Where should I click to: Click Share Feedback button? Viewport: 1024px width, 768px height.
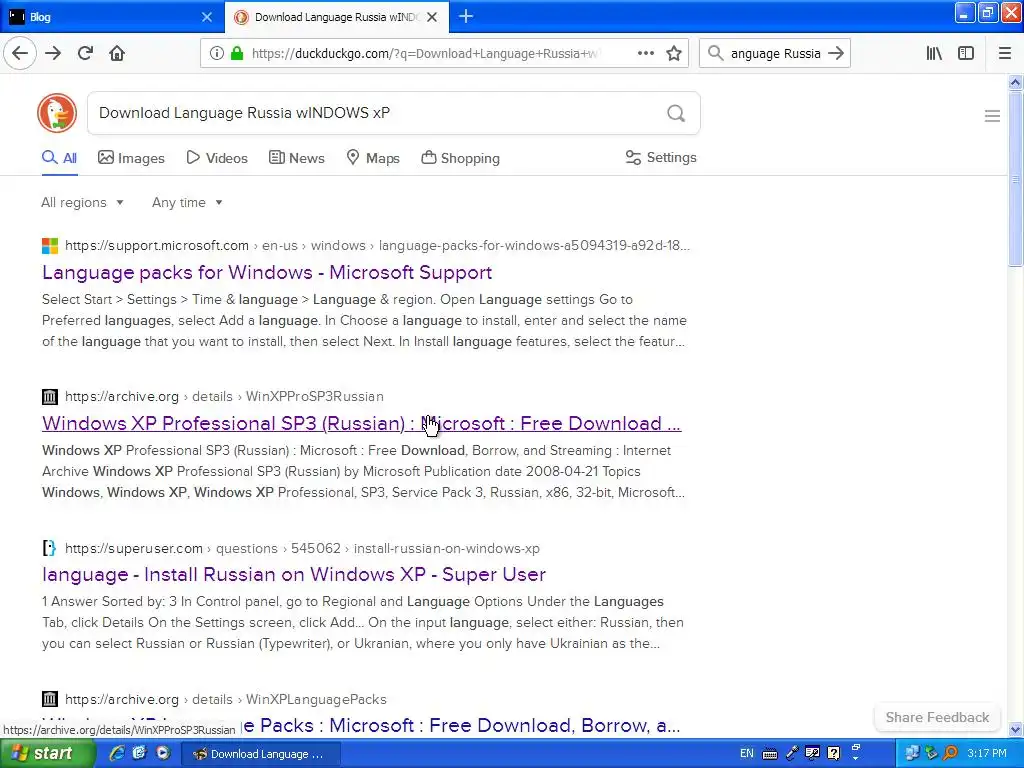pyautogui.click(x=937, y=717)
